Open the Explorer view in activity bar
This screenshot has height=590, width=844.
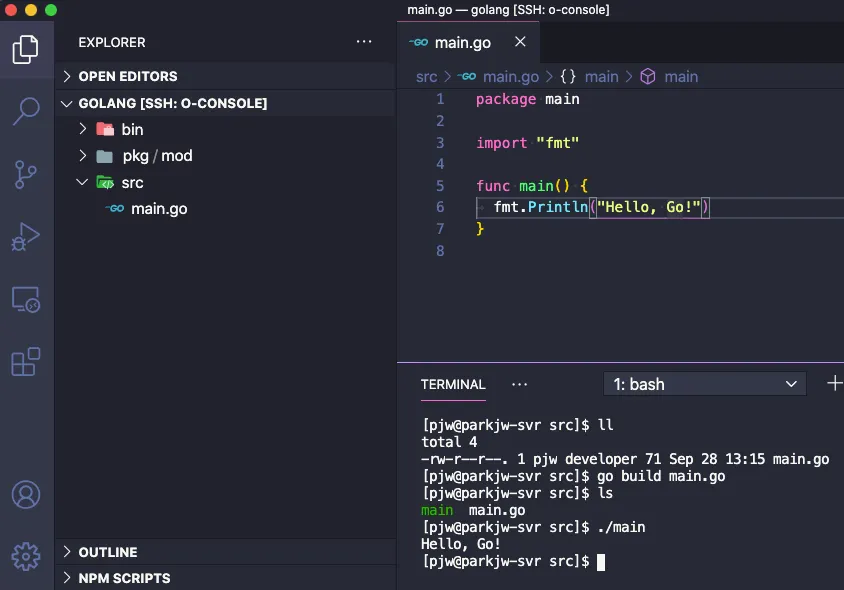[25, 50]
